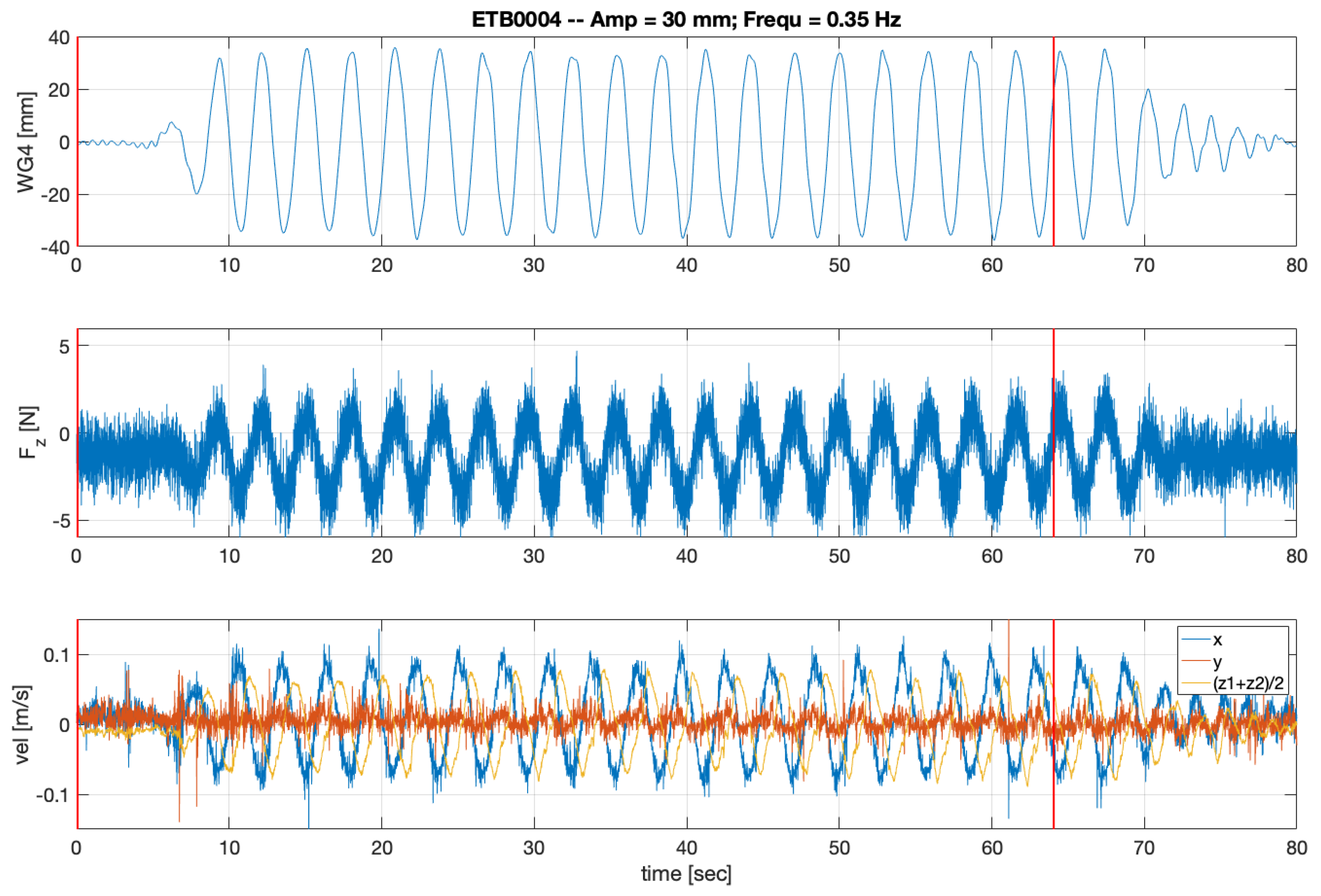Click the "50" x-axis tick under the vel plot
This screenshot has width=1321, height=896.
point(839,848)
